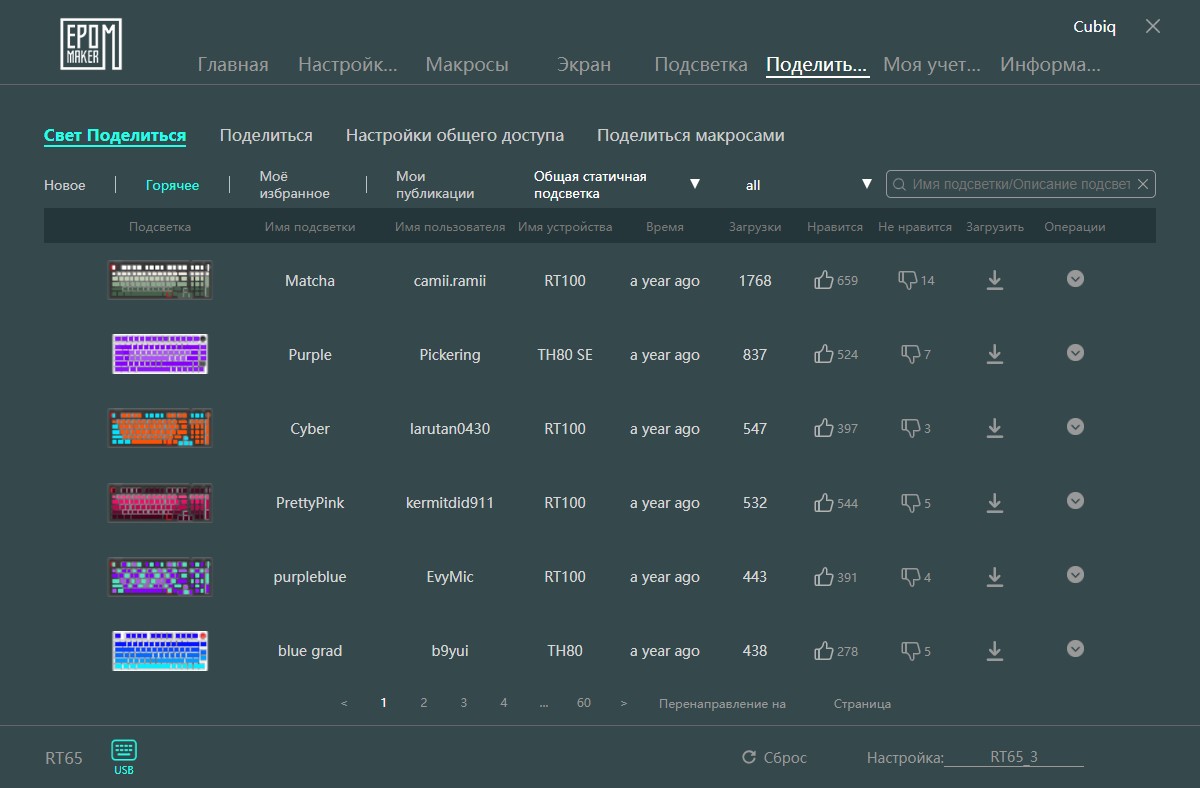Open the Epomaker logo
This screenshot has width=1200, height=788.
(91, 44)
